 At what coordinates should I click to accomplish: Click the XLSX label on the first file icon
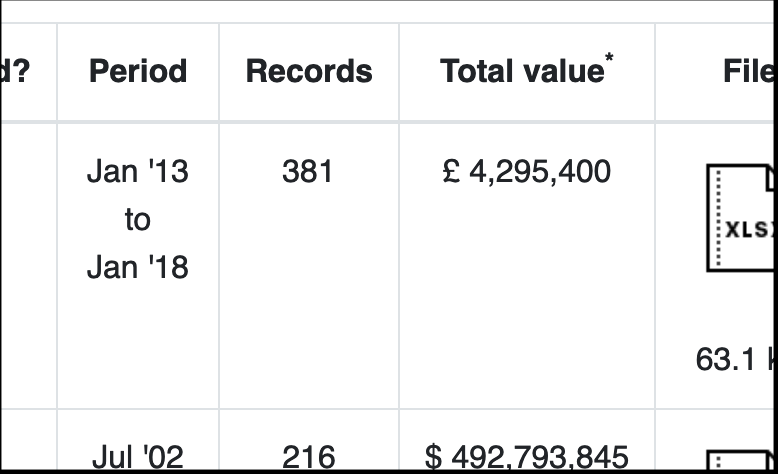pyautogui.click(x=749, y=229)
